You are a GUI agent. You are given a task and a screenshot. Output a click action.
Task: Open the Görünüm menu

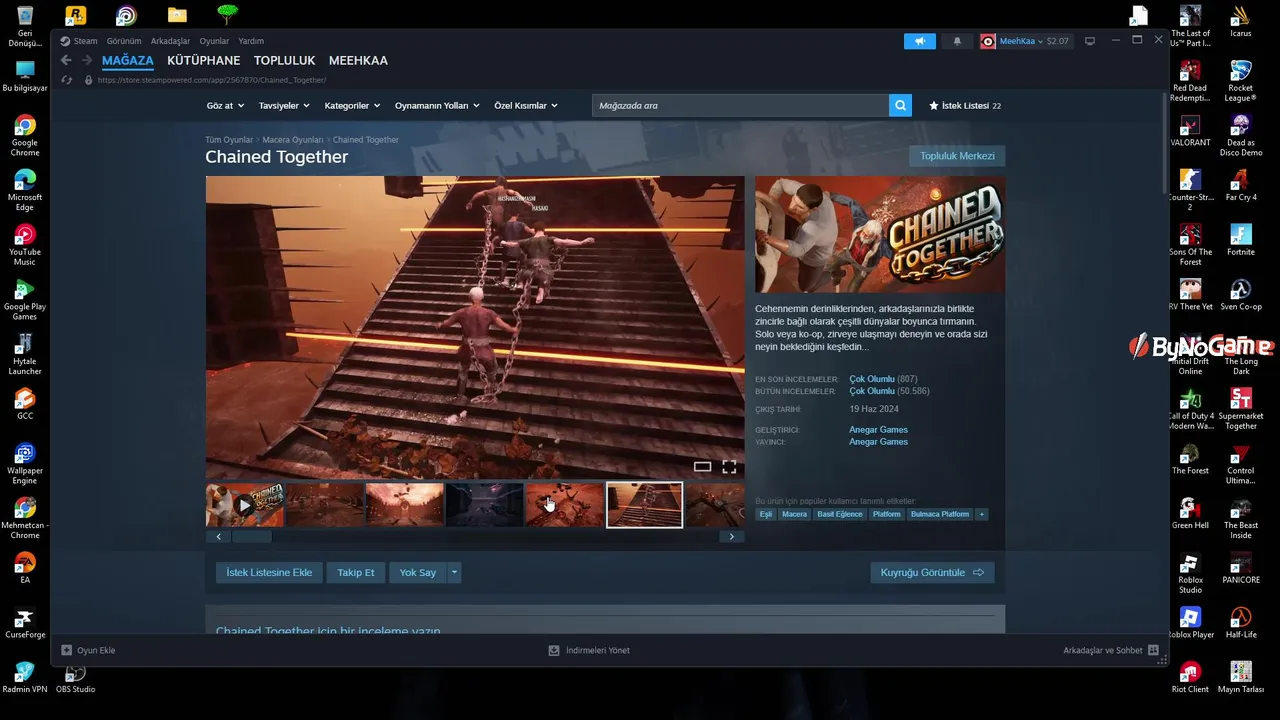(124, 41)
